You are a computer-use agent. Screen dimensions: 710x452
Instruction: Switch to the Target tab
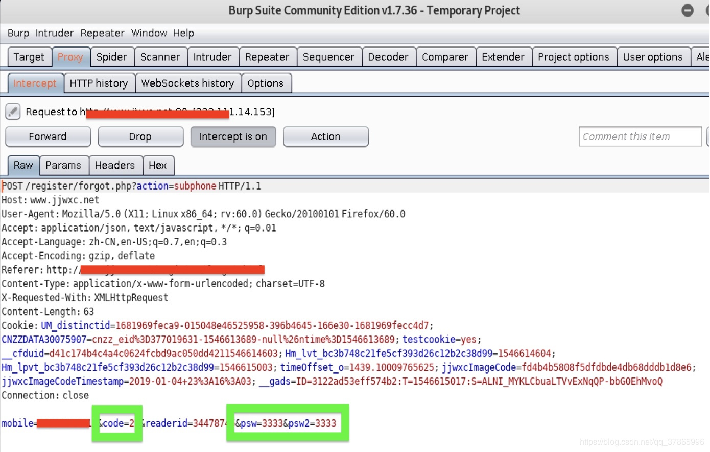tap(29, 57)
